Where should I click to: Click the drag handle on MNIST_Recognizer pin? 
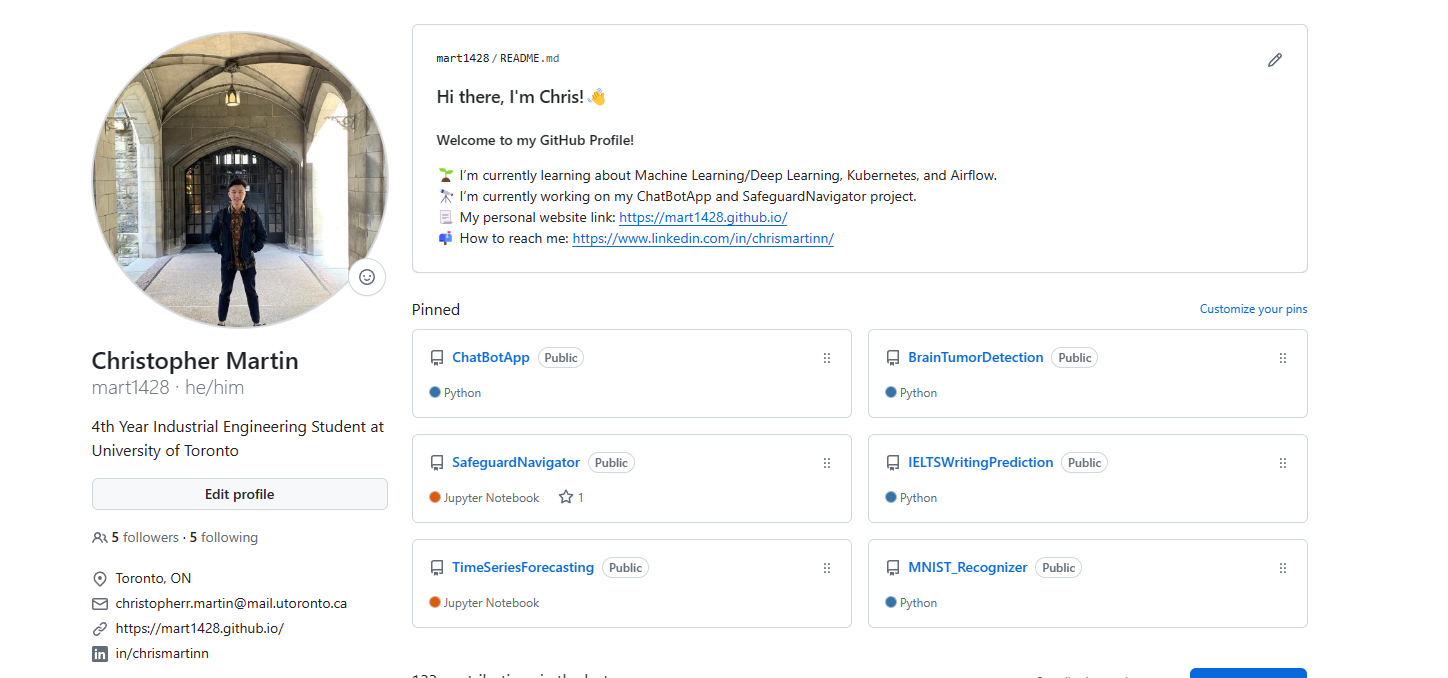point(1283,568)
